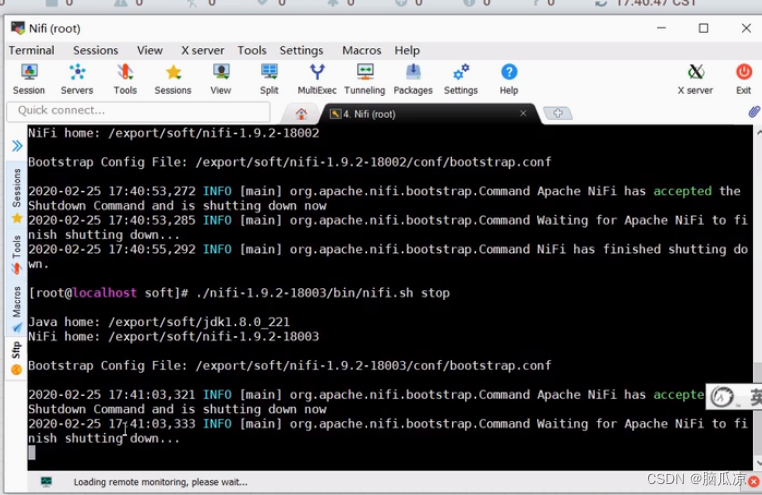Close the Nifi (root) terminal tab

523,113
